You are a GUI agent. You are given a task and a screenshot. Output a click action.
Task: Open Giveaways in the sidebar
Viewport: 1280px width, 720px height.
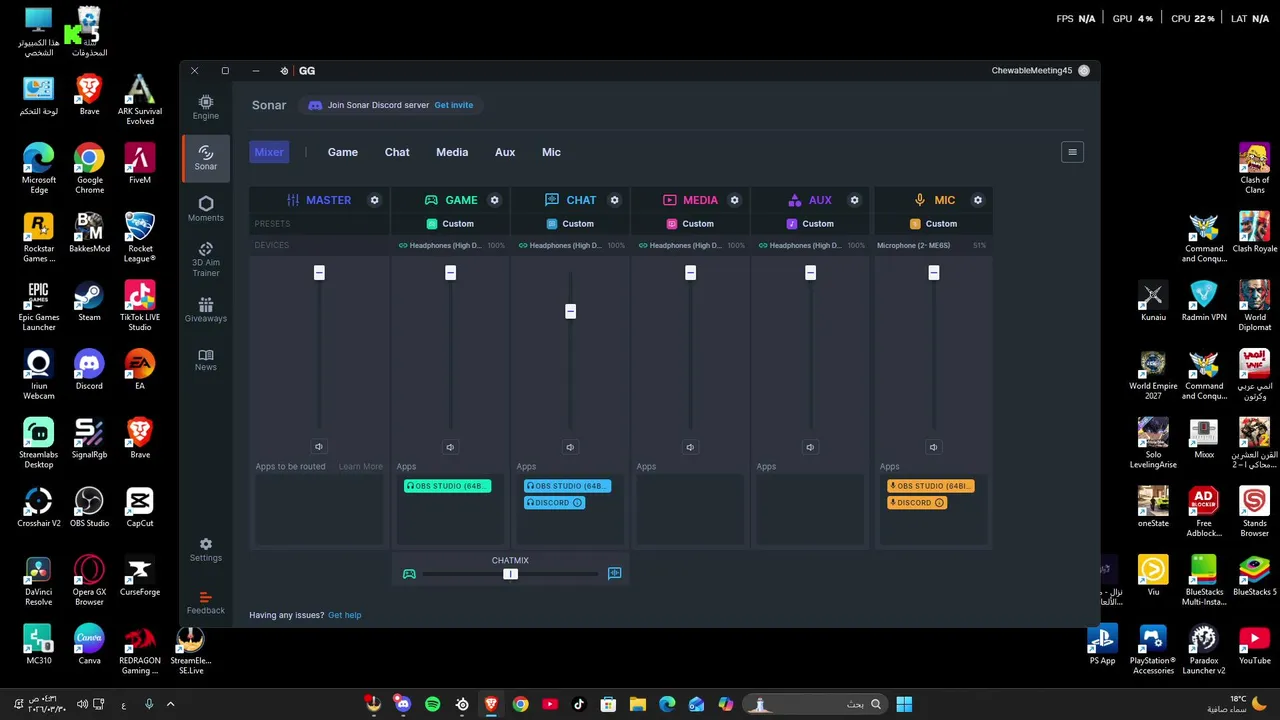[205, 310]
